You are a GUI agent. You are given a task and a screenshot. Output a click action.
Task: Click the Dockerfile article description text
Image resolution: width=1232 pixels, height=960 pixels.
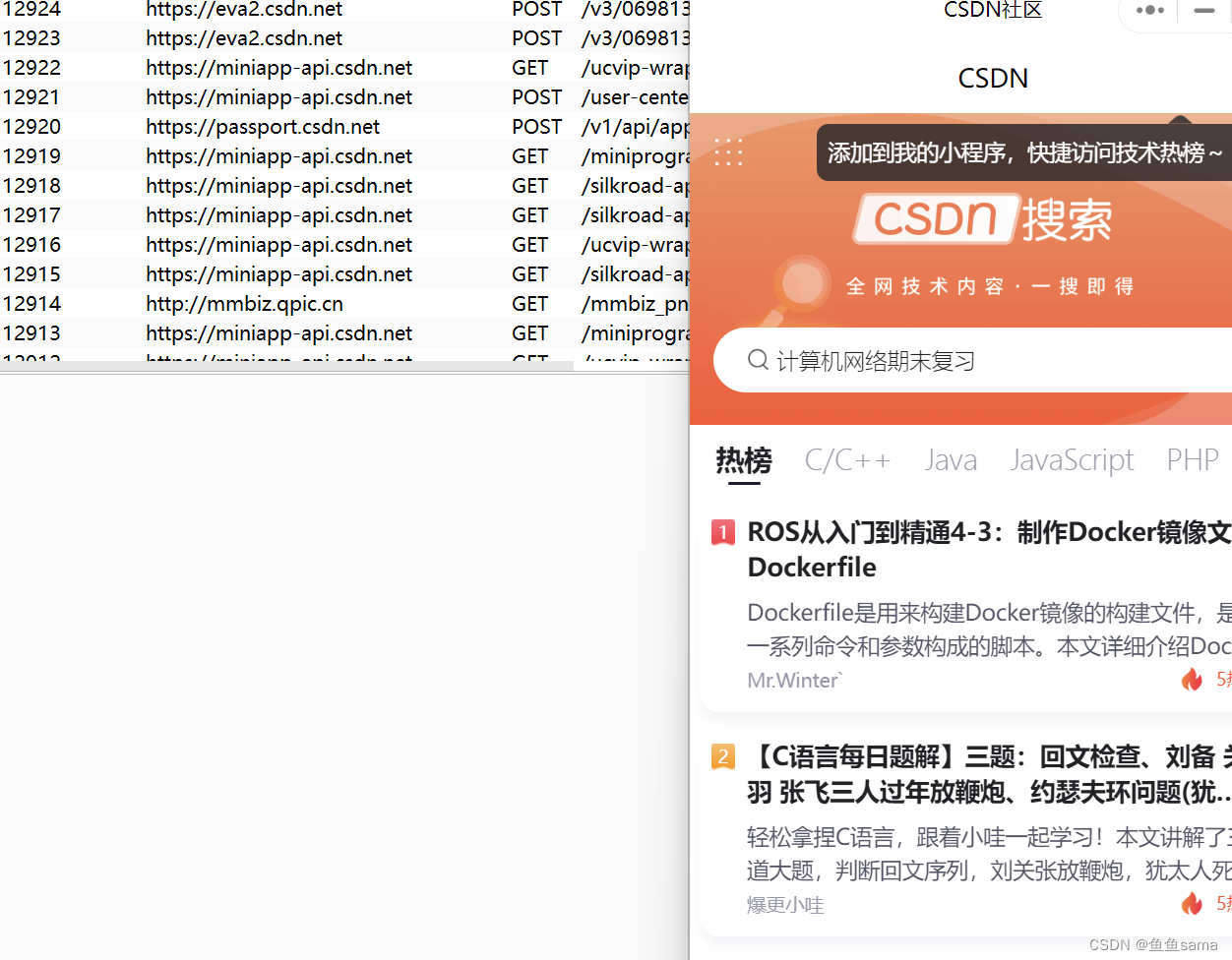989,630
